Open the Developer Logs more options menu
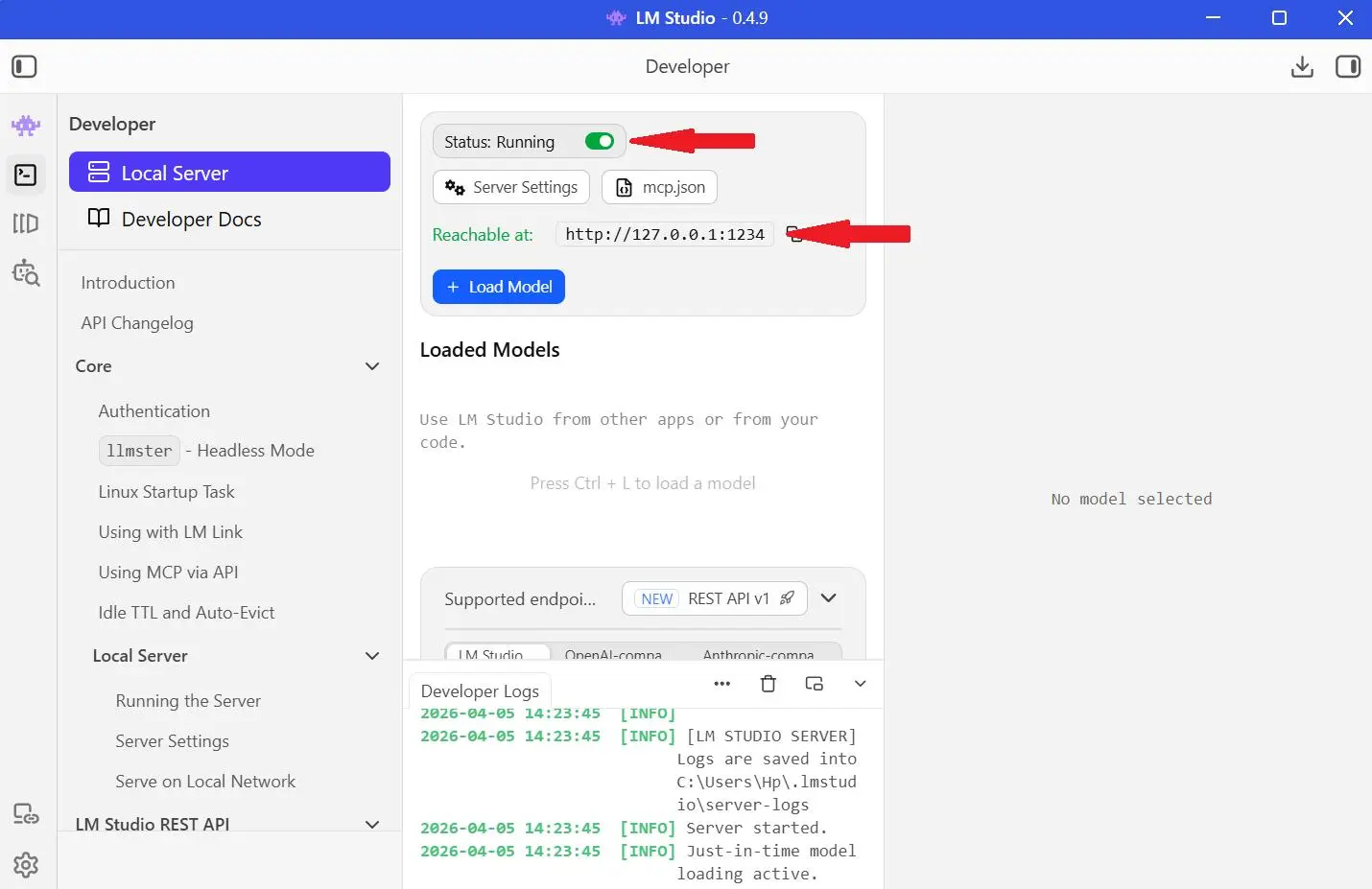The height and width of the screenshot is (889, 1372). [722, 684]
